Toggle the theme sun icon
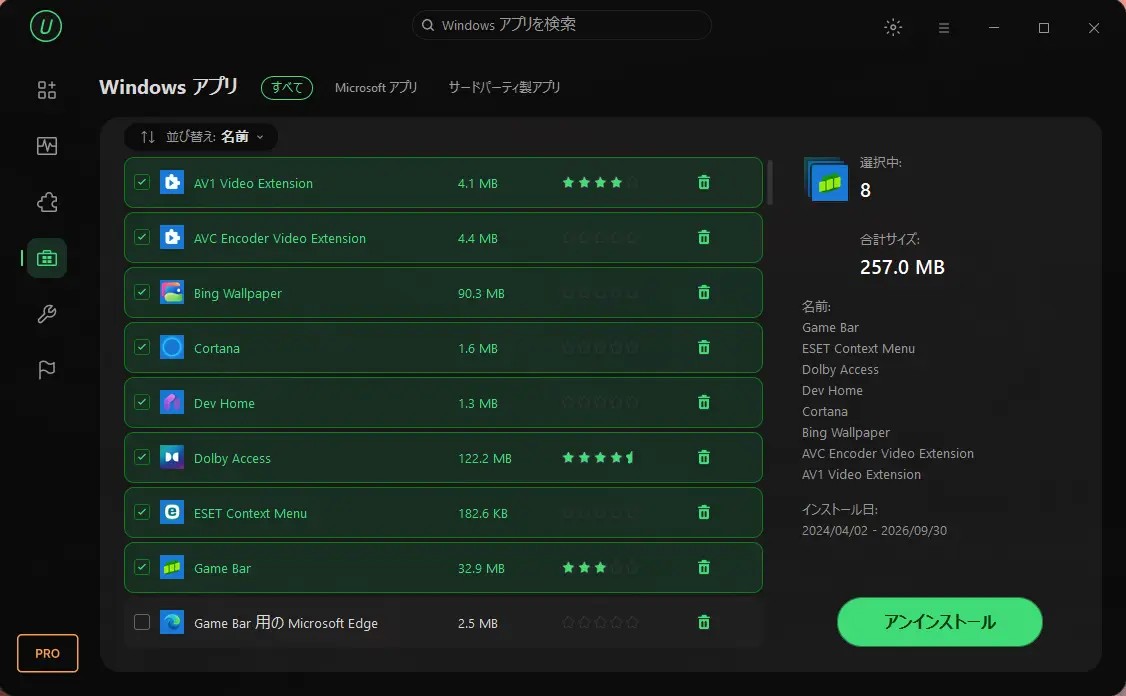The height and width of the screenshot is (696, 1126). (893, 27)
